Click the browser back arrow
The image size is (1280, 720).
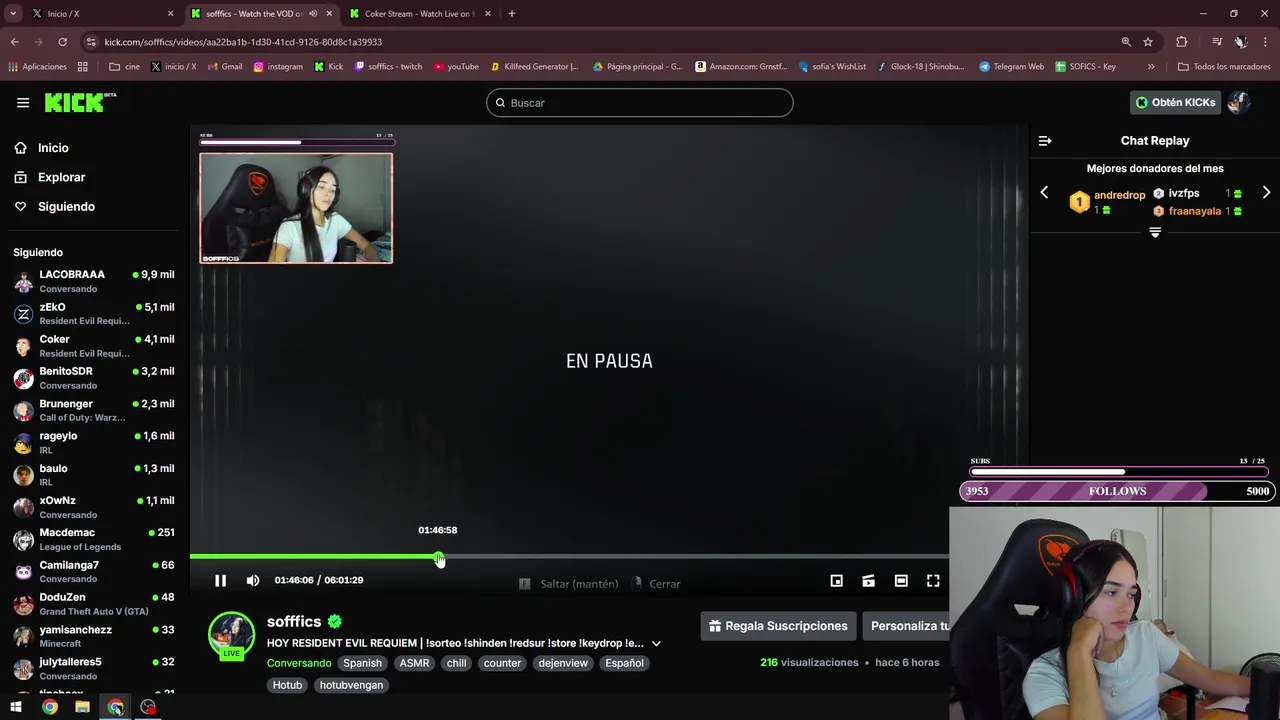coord(14,42)
